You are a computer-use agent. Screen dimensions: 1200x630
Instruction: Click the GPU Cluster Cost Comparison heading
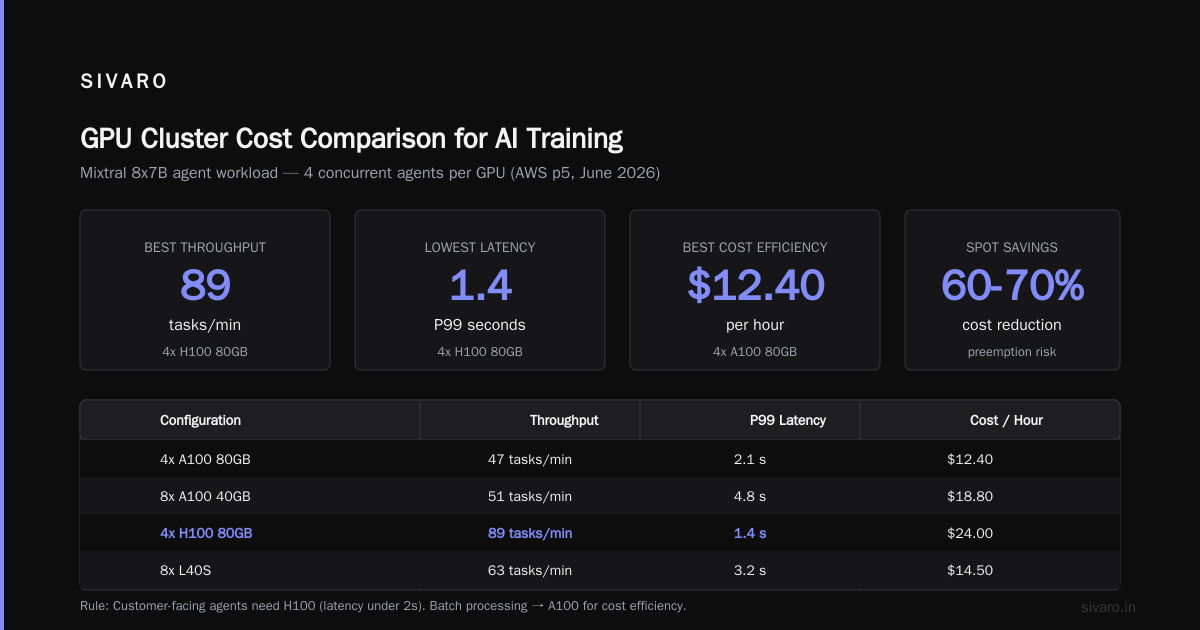click(x=351, y=138)
